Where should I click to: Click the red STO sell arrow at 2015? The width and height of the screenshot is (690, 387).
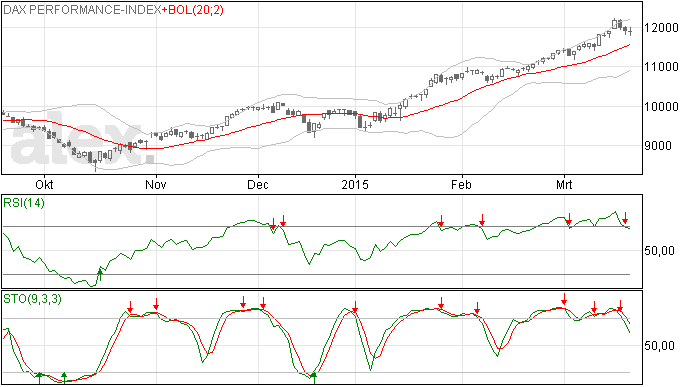[x=355, y=307]
